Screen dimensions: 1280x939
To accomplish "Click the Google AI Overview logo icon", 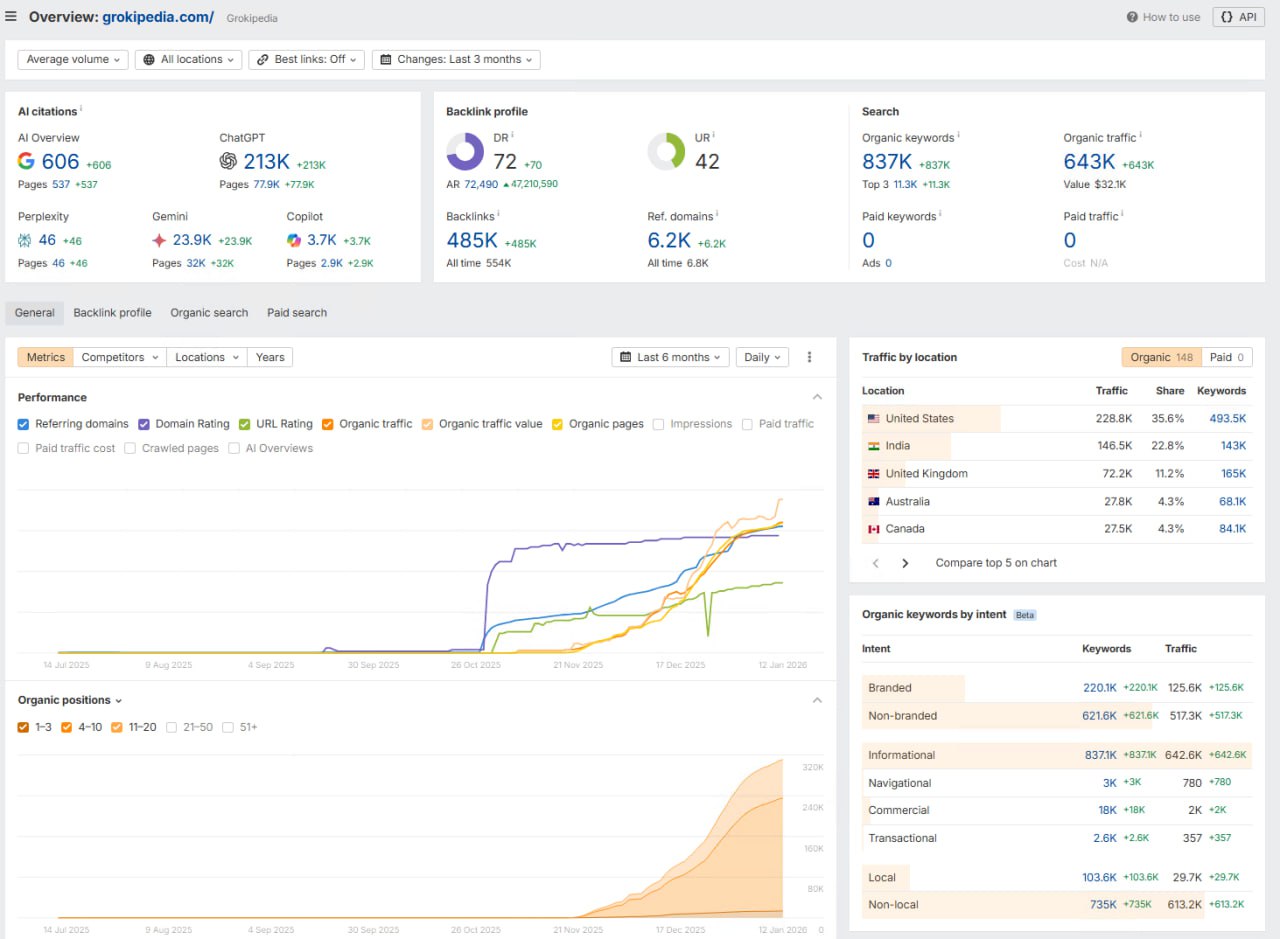I will [x=27, y=161].
